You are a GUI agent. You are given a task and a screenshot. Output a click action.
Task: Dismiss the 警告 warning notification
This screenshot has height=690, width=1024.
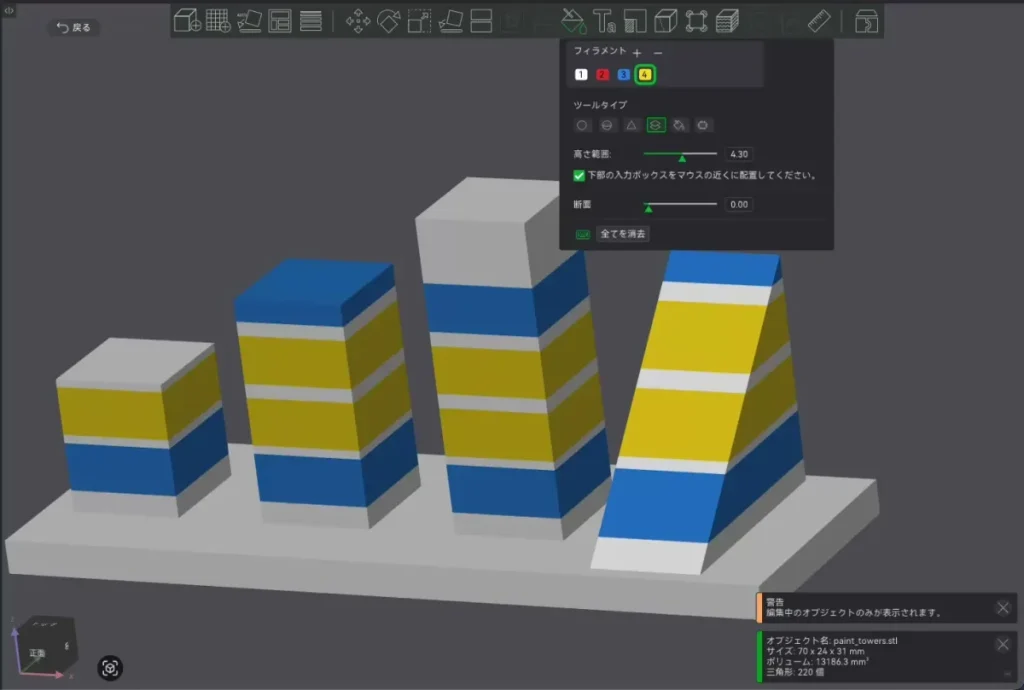(x=1003, y=608)
